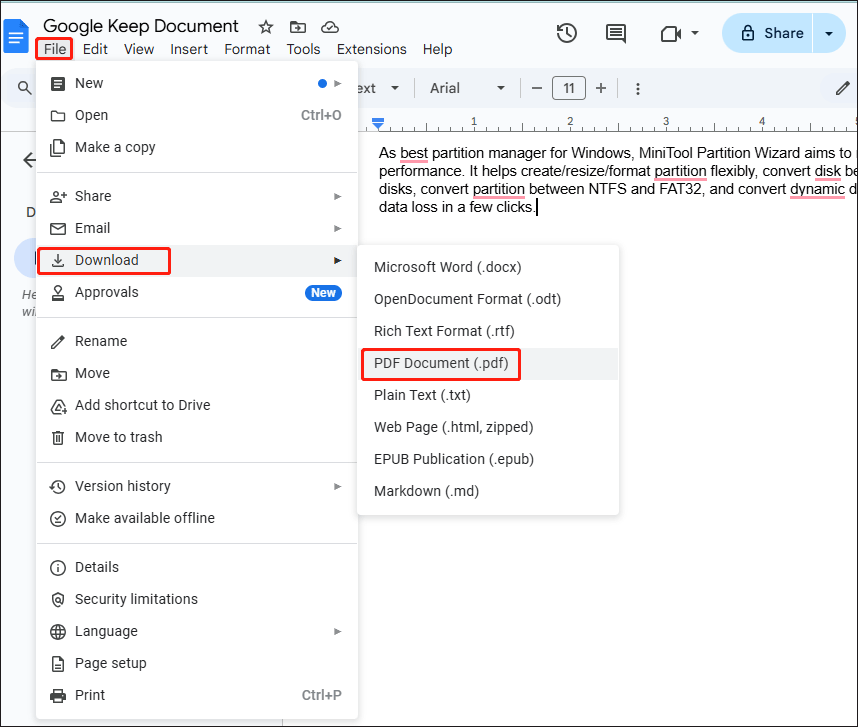Select Print from File menu
Screen dimensions: 858x727
click(197, 695)
